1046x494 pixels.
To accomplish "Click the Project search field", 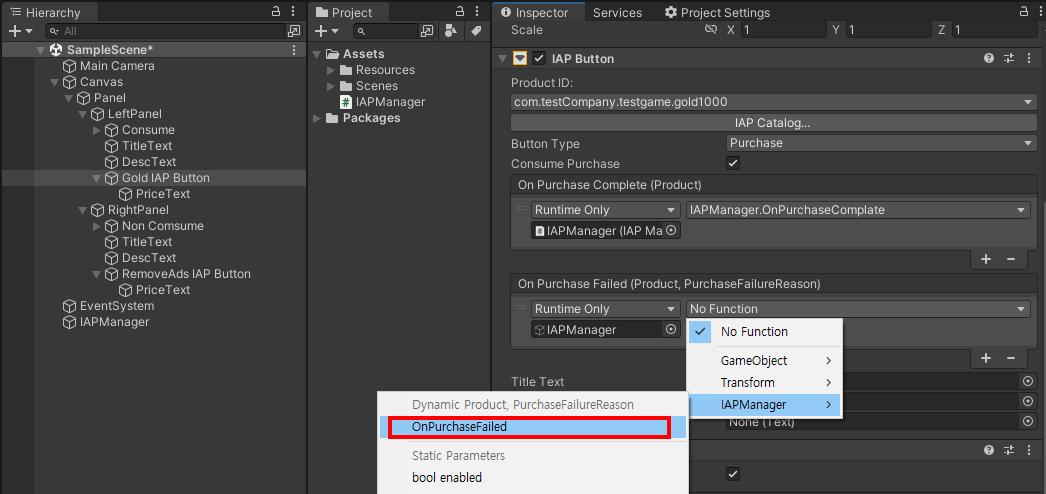I will 386,31.
